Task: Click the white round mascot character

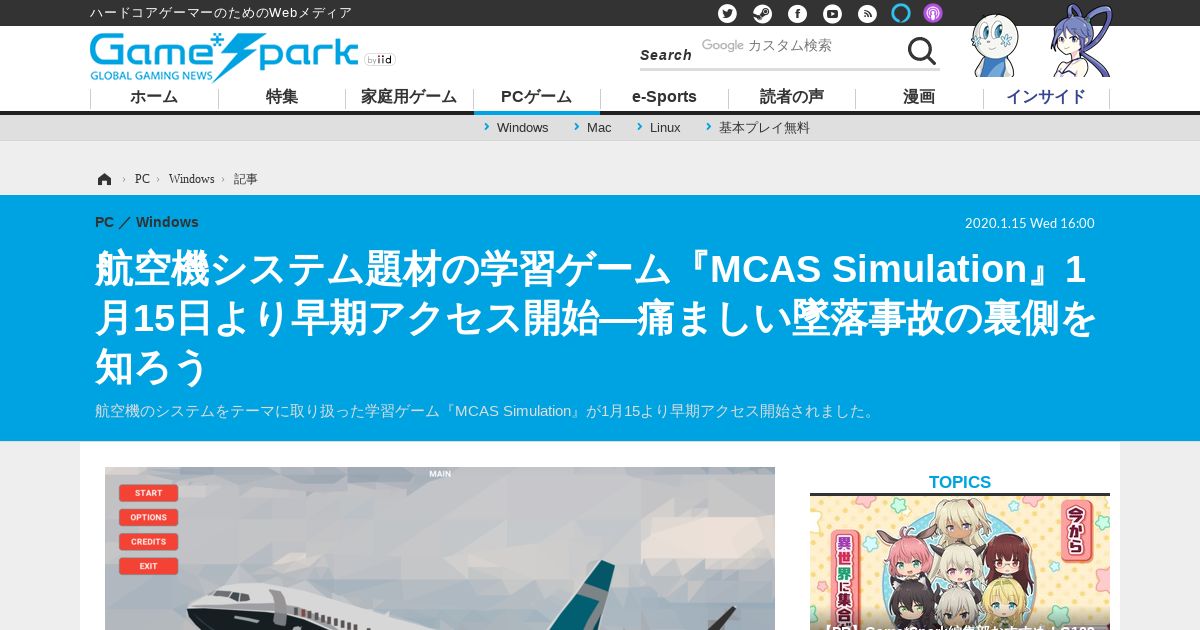Action: click(995, 45)
